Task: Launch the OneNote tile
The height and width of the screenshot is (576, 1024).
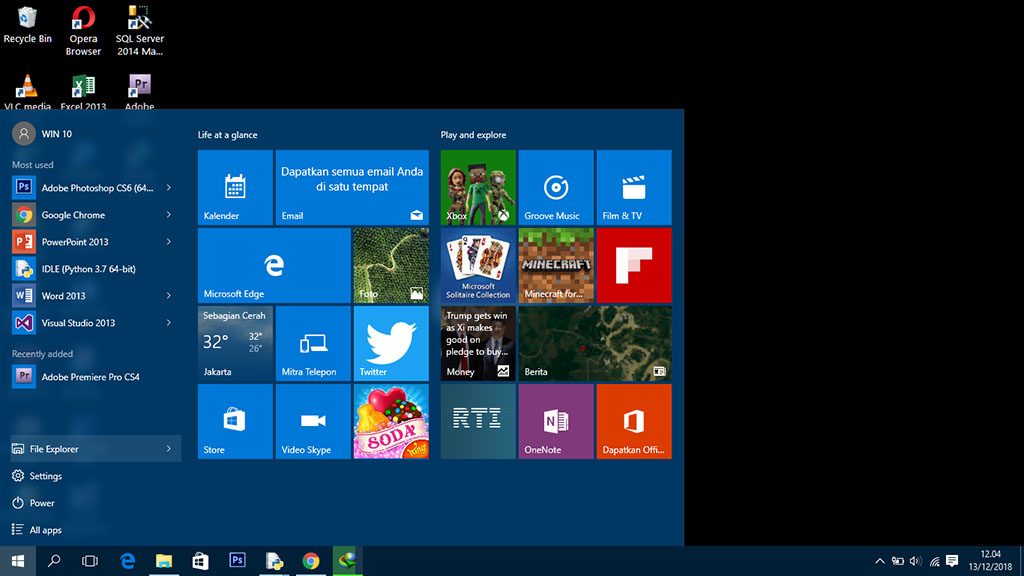Action: click(556, 421)
